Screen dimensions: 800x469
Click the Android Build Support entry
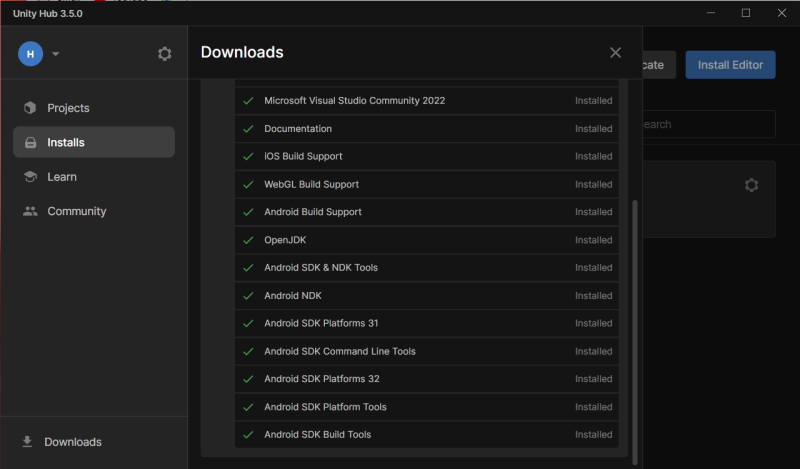click(x=427, y=212)
